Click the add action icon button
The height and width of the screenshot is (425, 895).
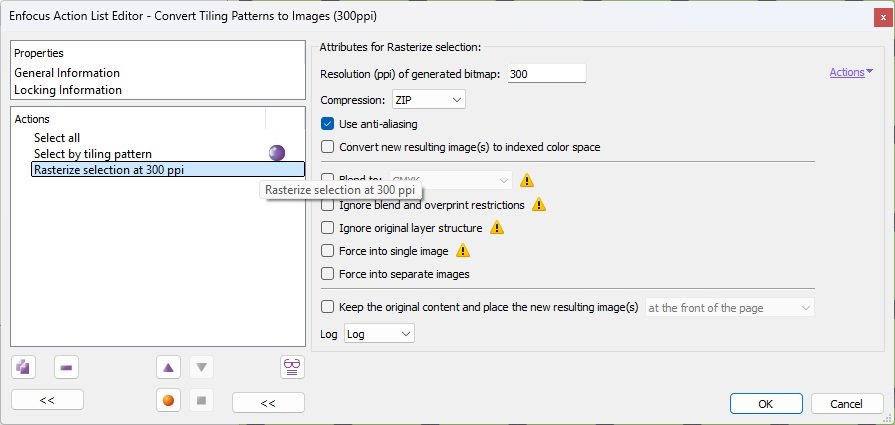coord(23,367)
